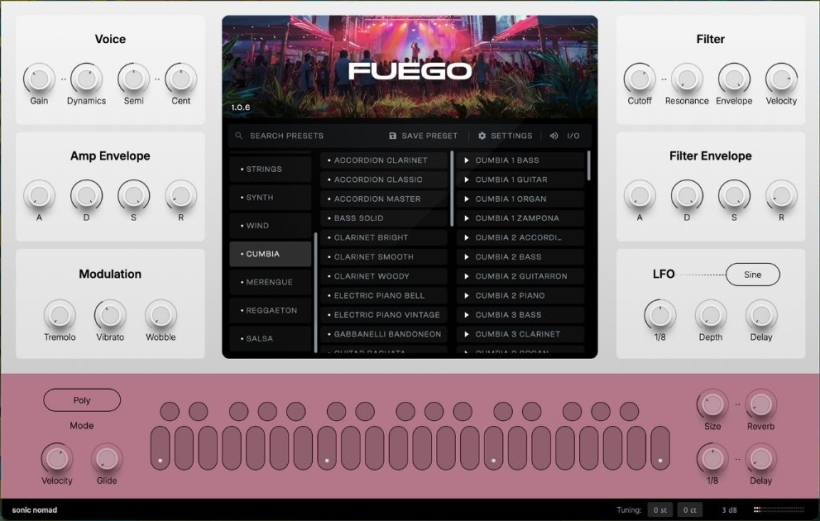Screen dimensions: 820x521
Task: Click the Reverb Size knob
Action: pos(712,404)
